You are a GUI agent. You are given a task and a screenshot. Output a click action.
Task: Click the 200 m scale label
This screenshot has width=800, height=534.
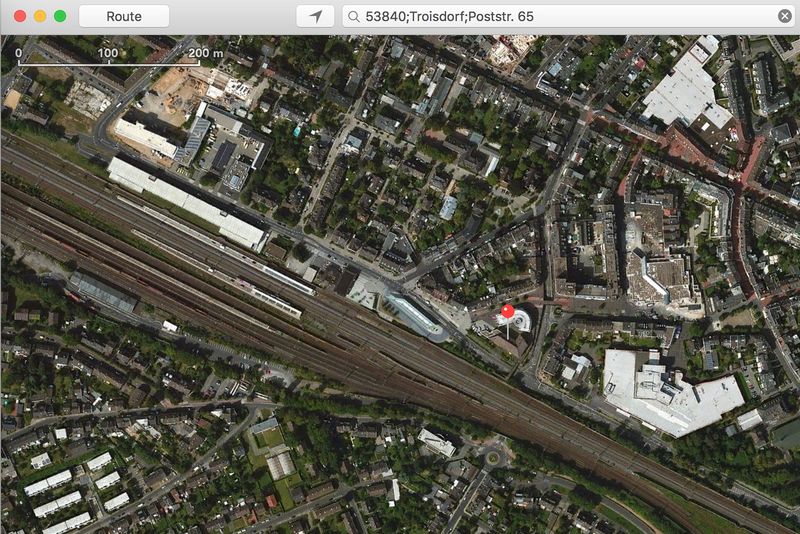point(206,52)
